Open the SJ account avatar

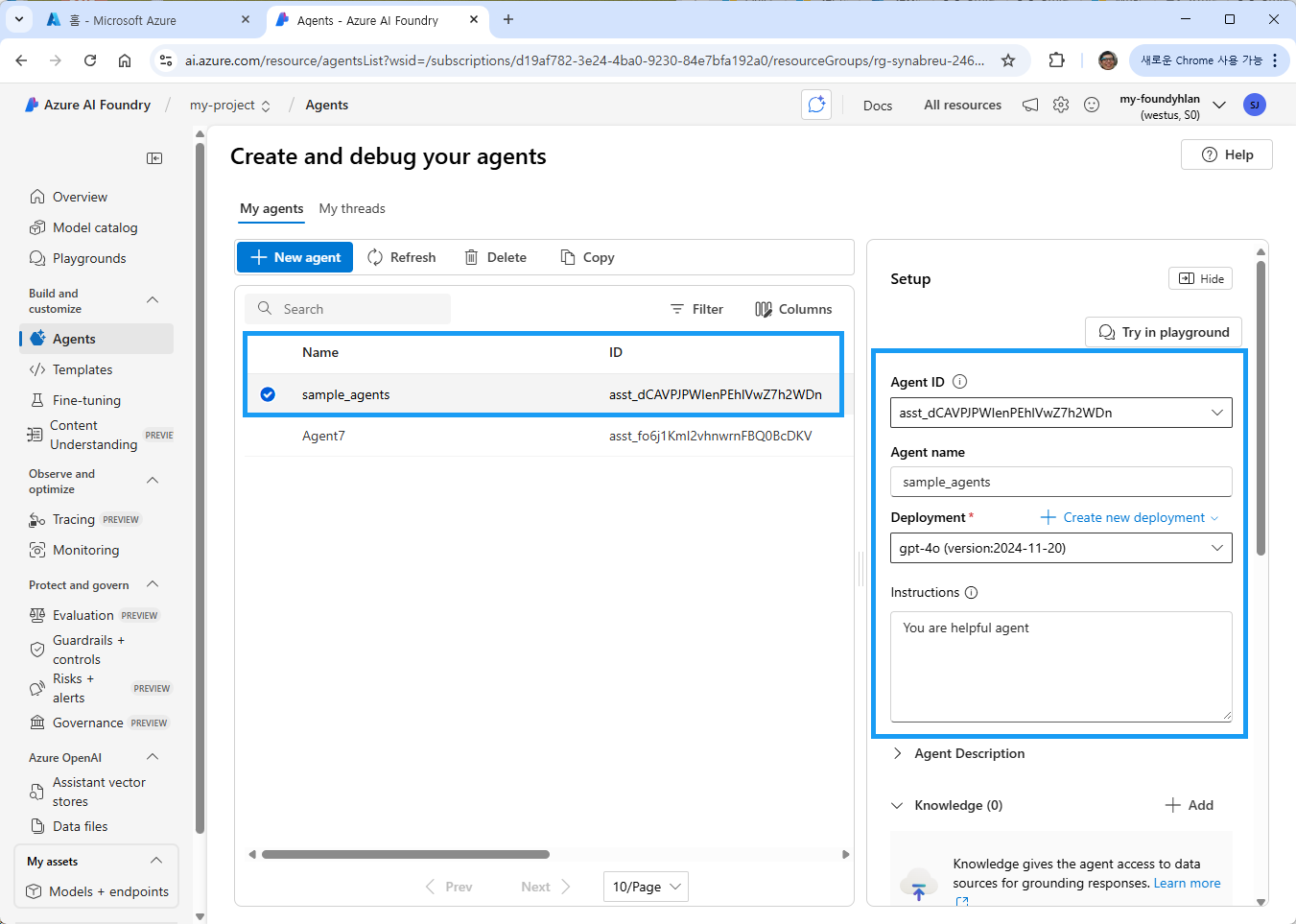[1254, 105]
